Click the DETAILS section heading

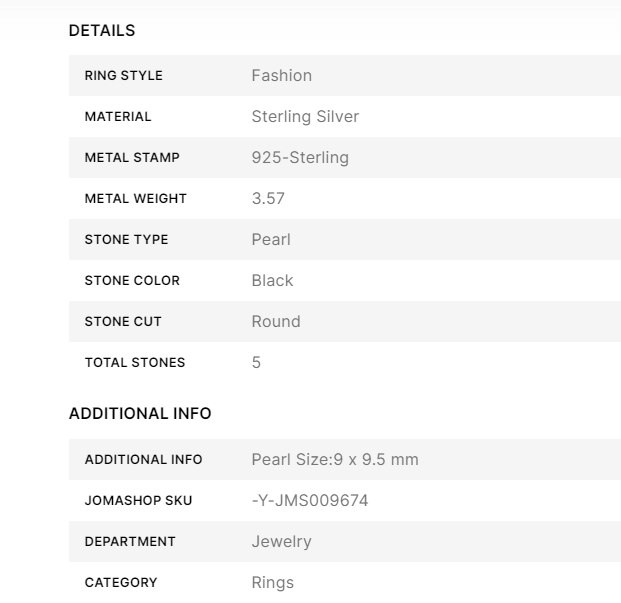(102, 31)
